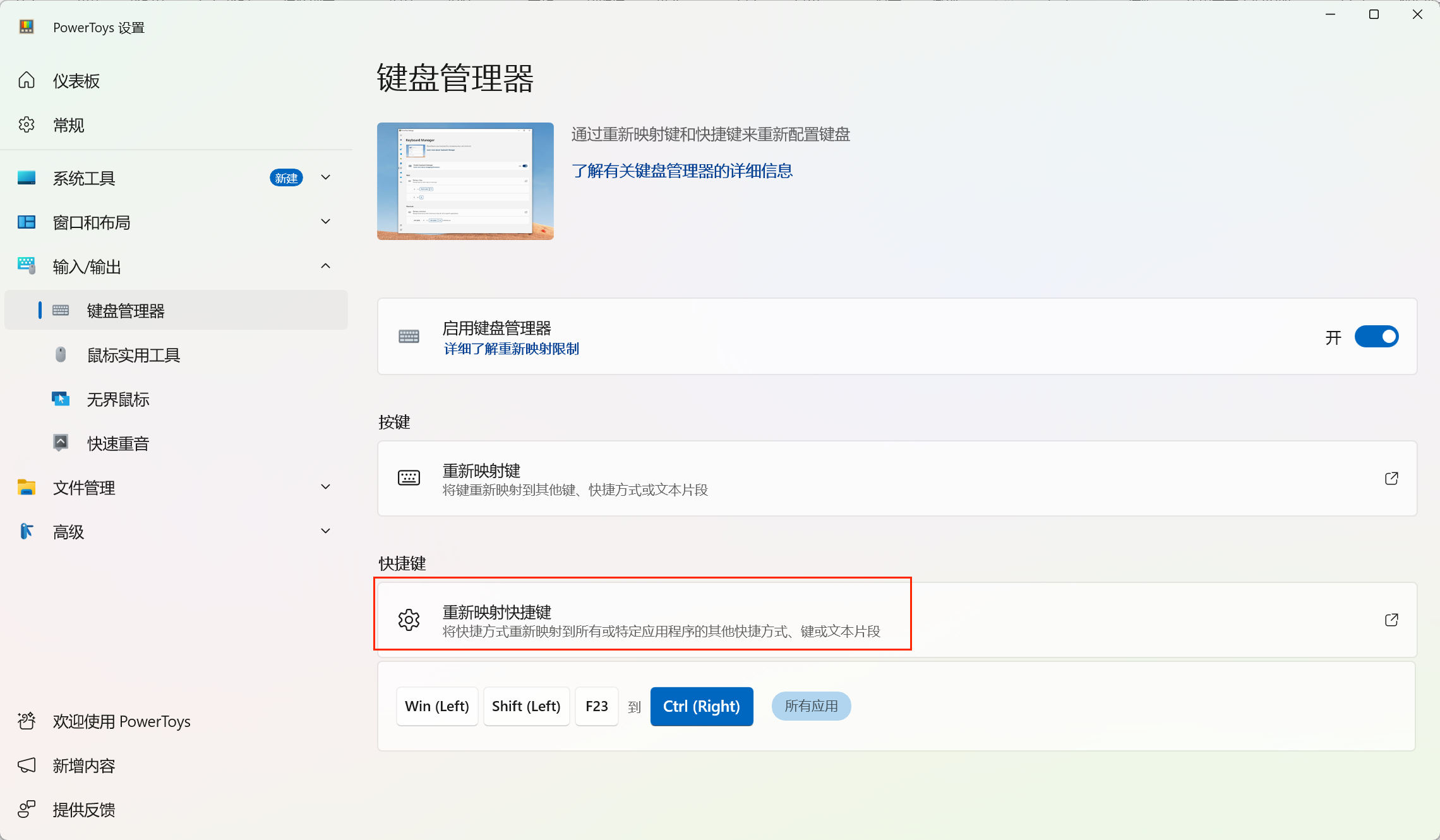
Task: Select 键盘管理器 in the sidebar
Action: pyautogui.click(x=125, y=310)
